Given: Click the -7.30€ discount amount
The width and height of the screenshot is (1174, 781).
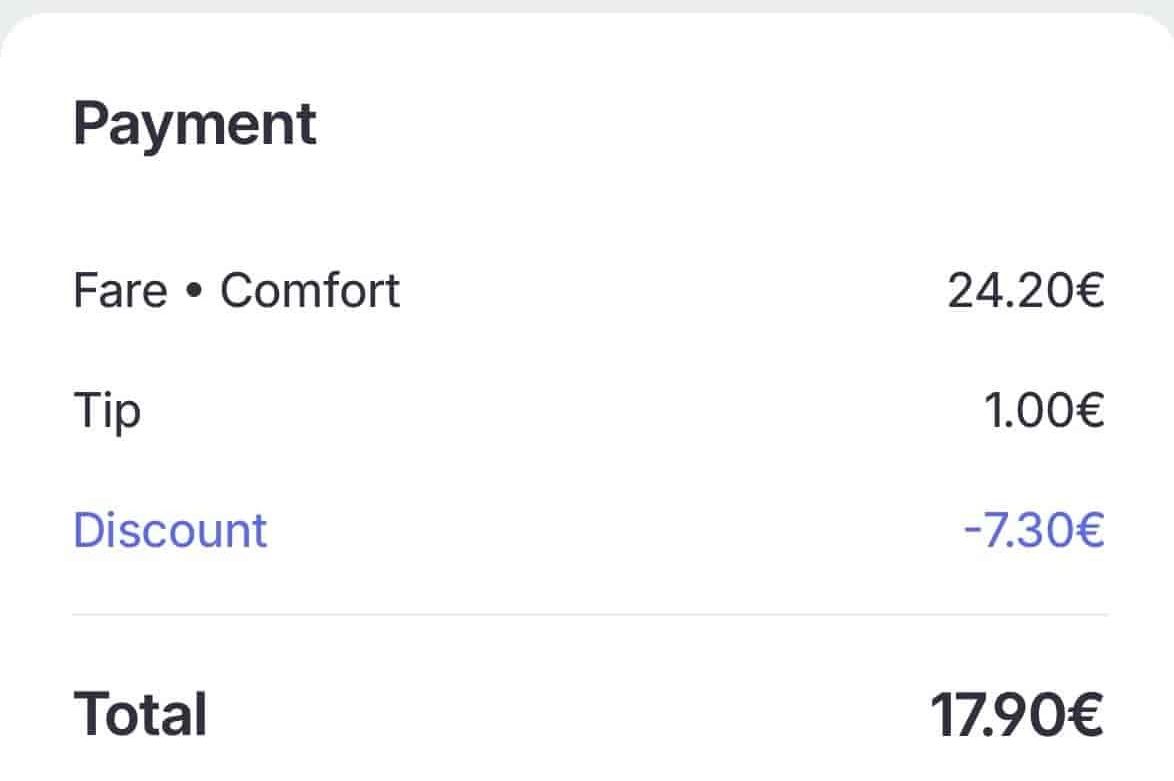Looking at the screenshot, I should point(1033,530).
